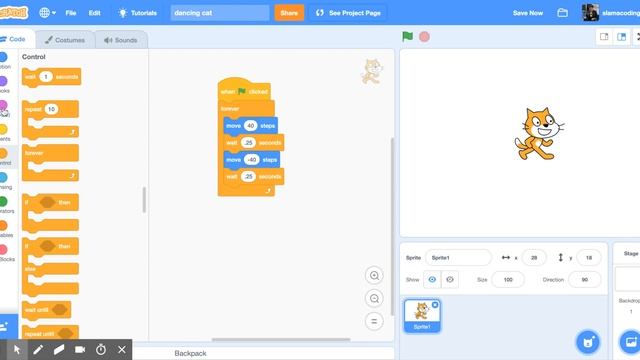Select the eraser annotation tool
The image size is (640, 360).
point(59,350)
